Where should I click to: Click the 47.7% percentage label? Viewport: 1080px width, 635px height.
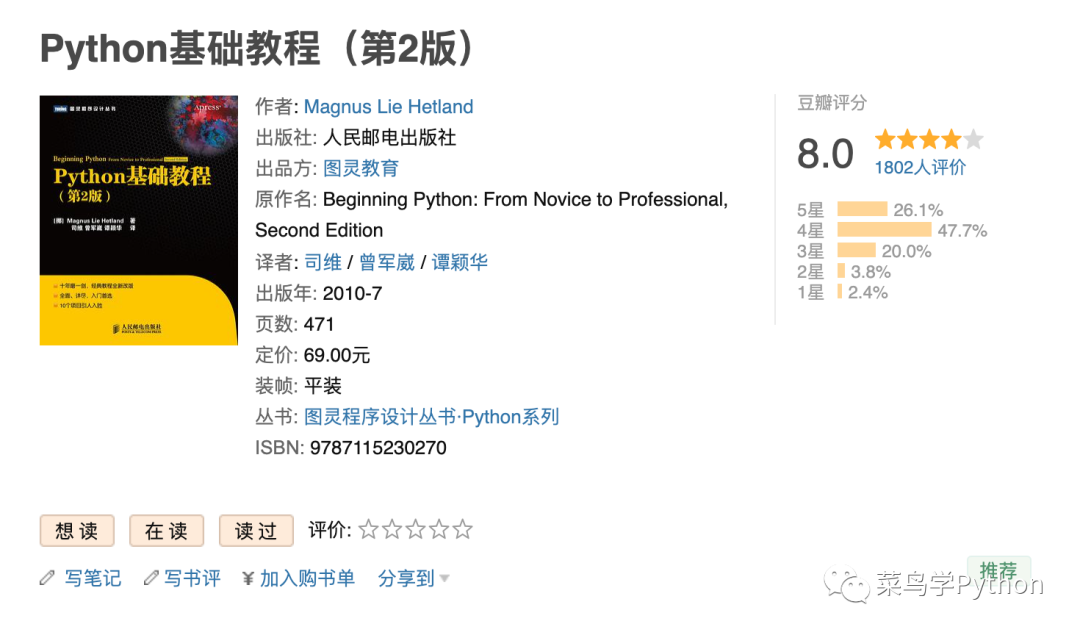tap(962, 231)
